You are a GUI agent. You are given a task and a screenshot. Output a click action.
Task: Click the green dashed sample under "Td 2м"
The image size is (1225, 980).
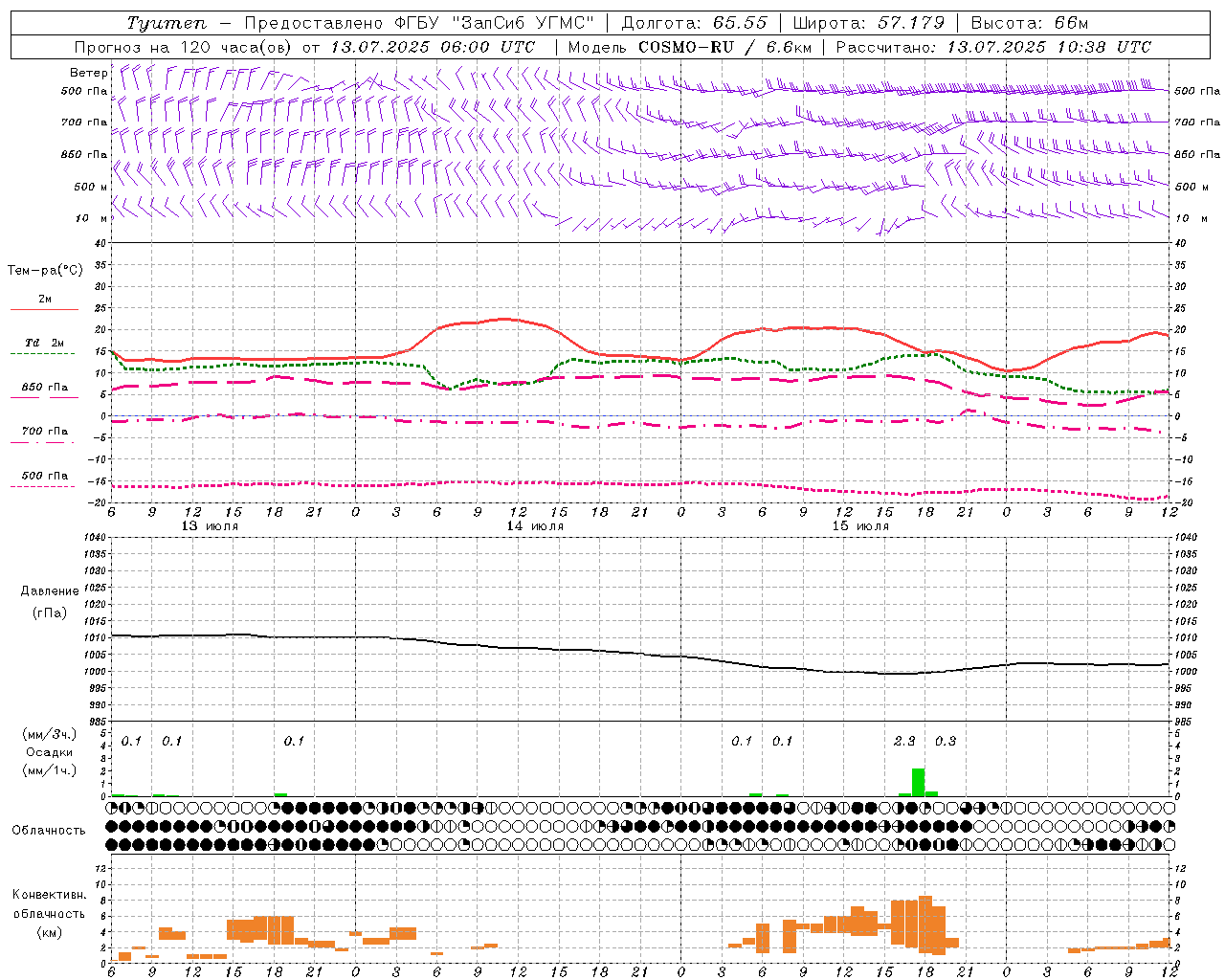coord(42,353)
